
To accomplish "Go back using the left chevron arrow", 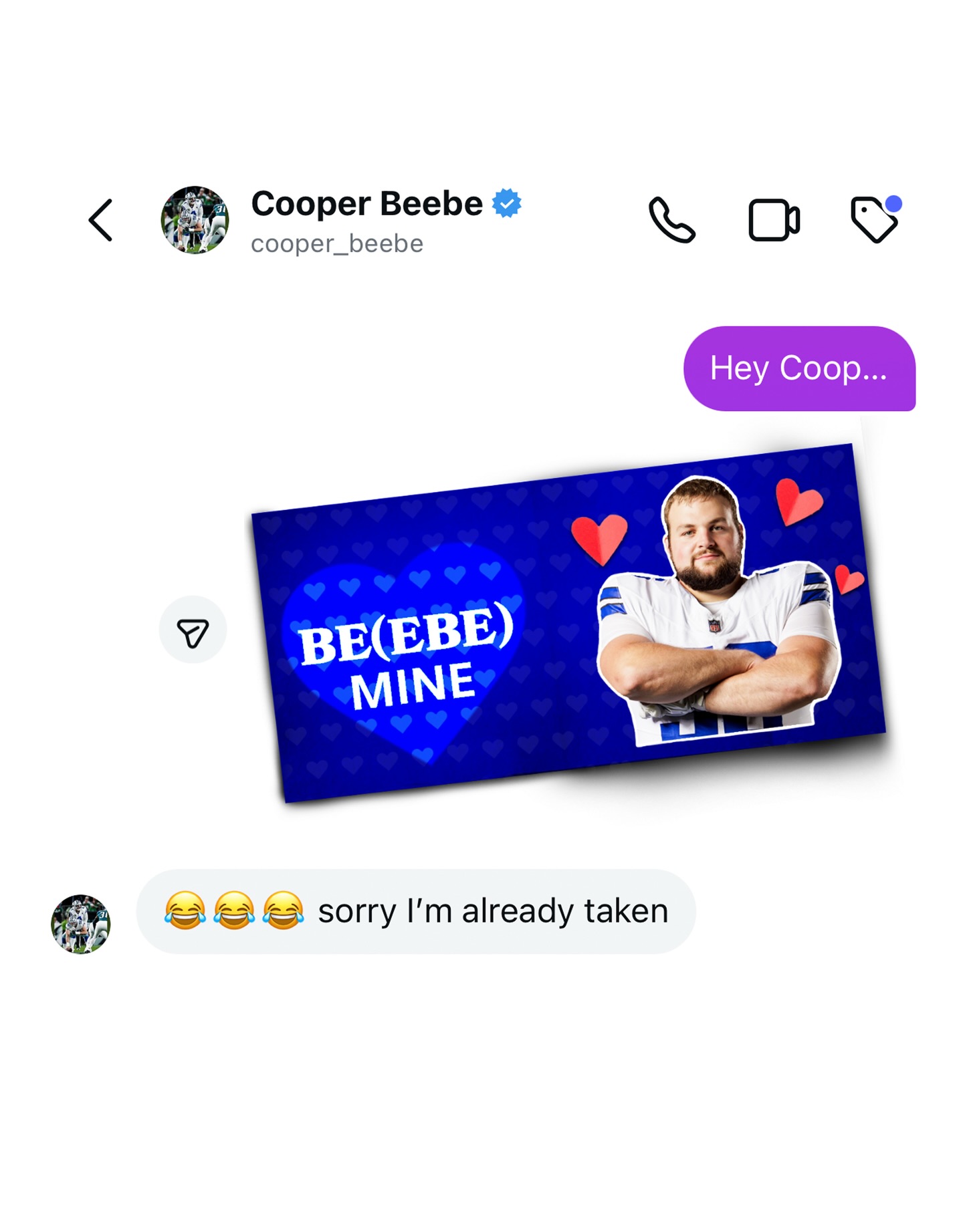I will (x=101, y=220).
